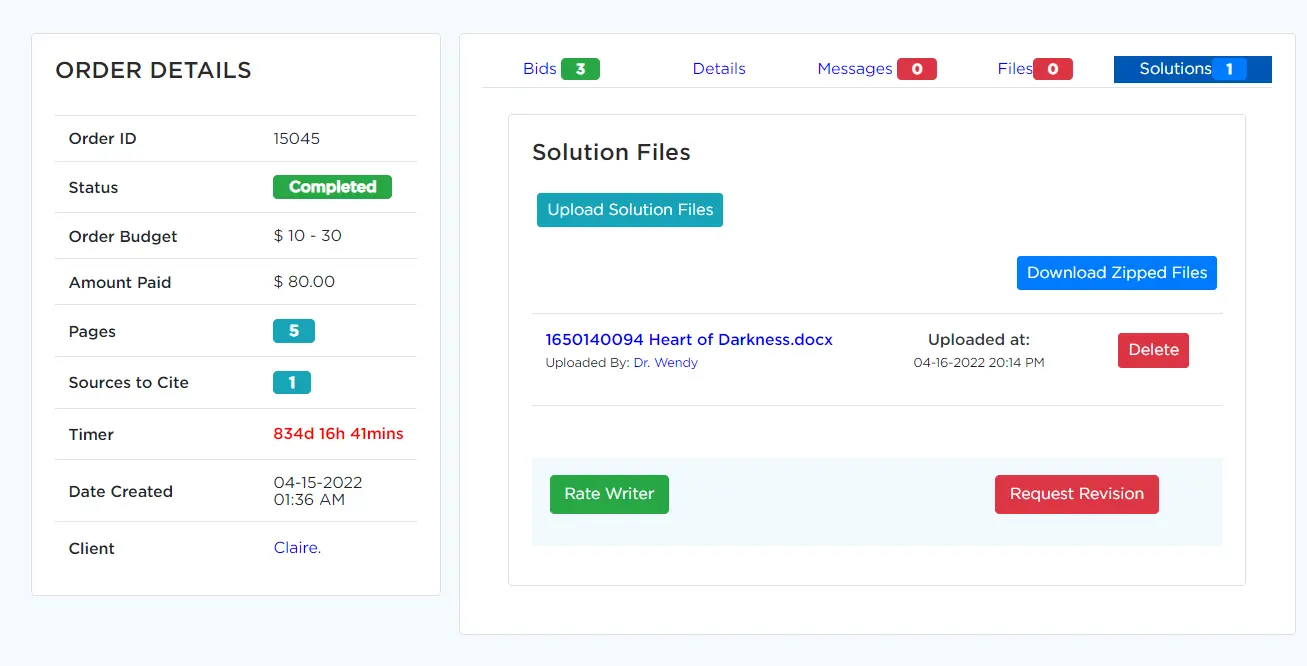
Task: Click the Pages count badge showing 5
Action: pyautogui.click(x=294, y=331)
